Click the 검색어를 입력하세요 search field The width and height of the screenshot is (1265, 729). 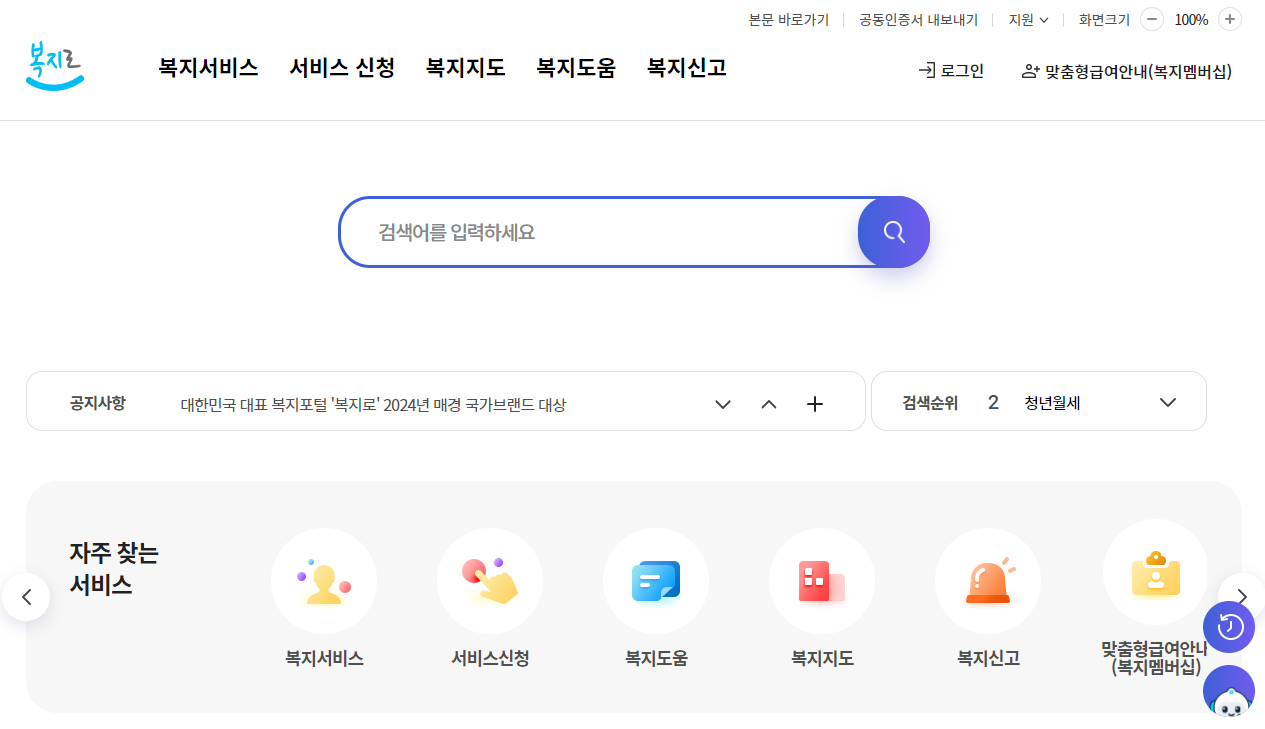(600, 232)
